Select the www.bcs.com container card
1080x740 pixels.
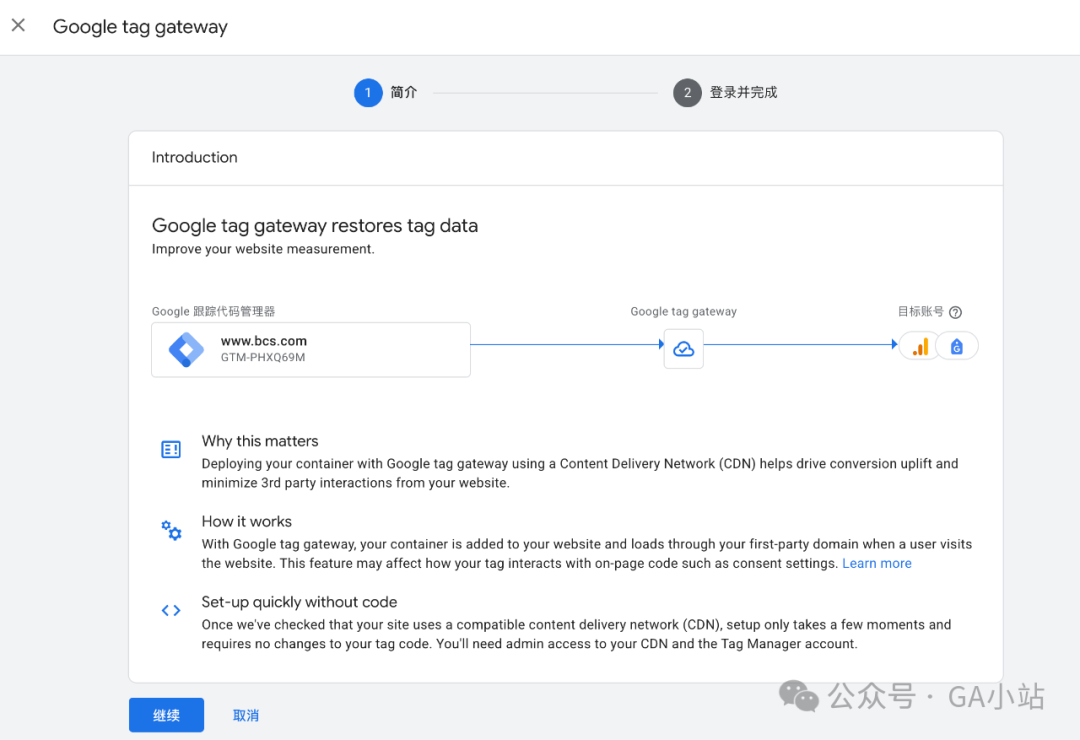pyautogui.click(x=311, y=349)
